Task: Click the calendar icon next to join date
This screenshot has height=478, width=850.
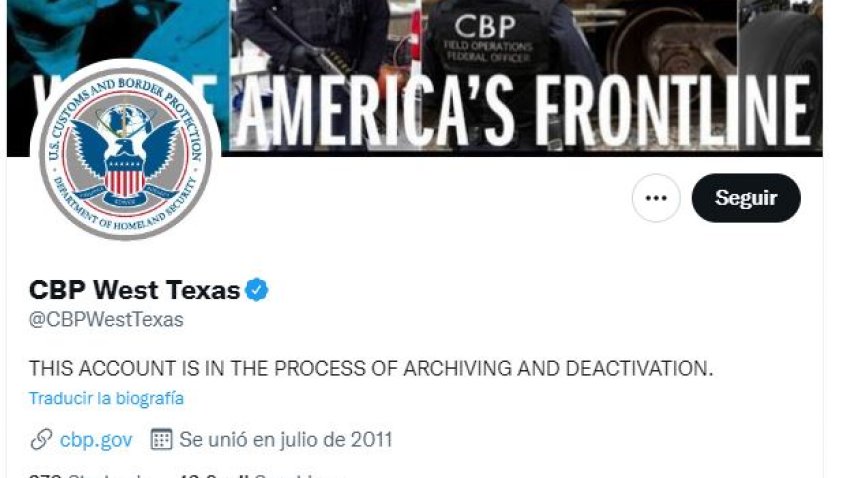Action: coord(162,440)
